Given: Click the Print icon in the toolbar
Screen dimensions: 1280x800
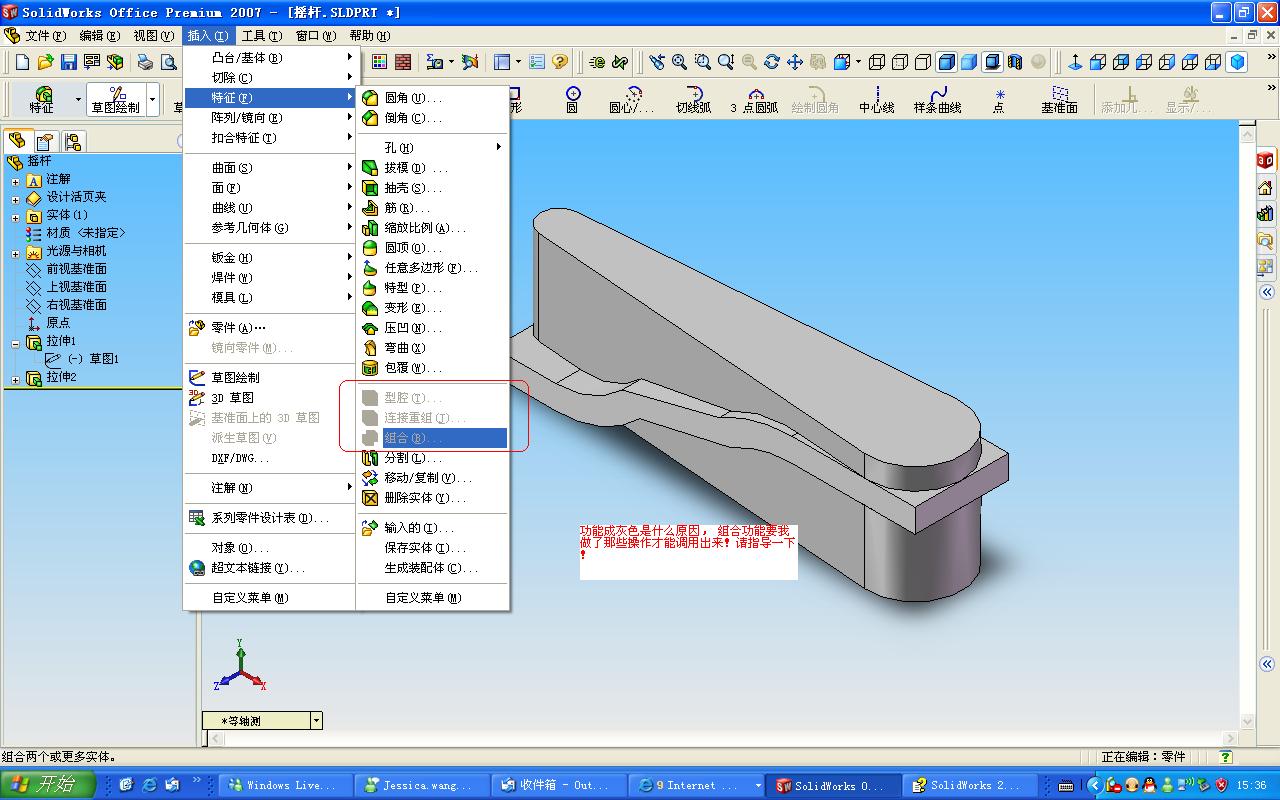Looking at the screenshot, I should click(x=145, y=62).
